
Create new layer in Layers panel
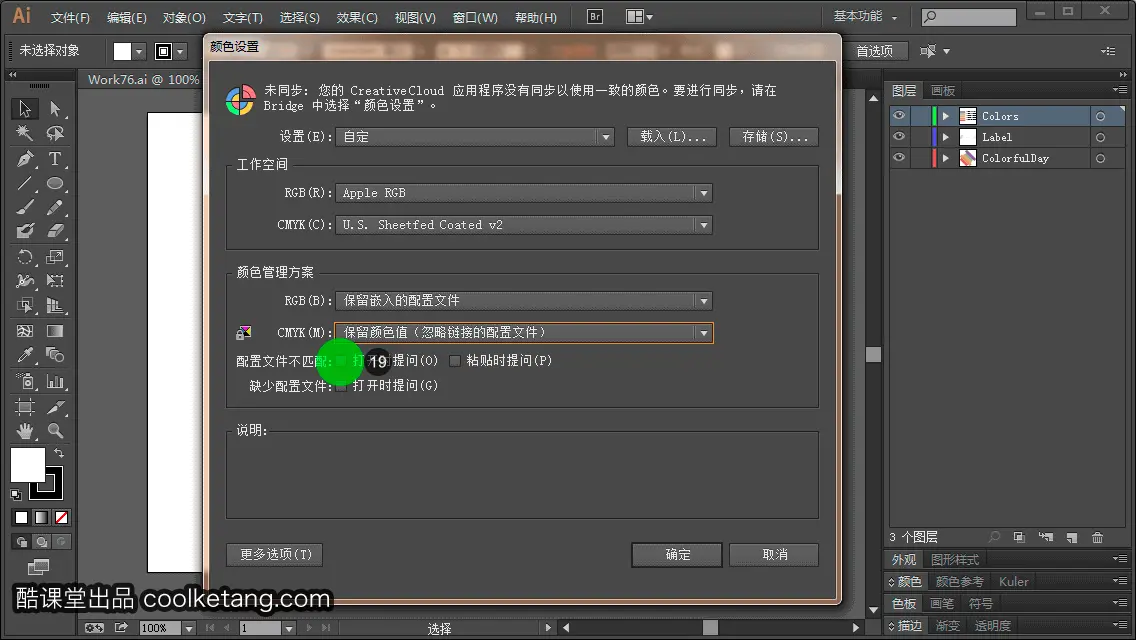(x=1072, y=537)
